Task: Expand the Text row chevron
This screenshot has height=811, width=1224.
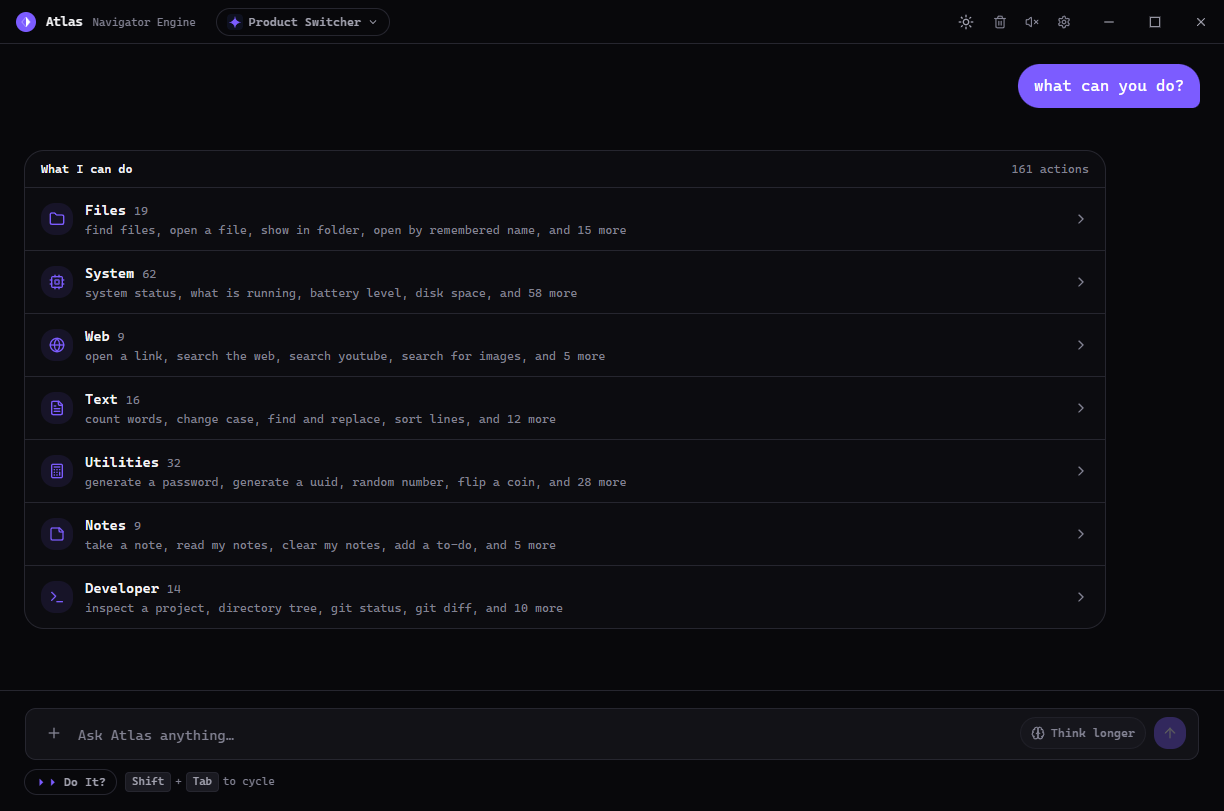Action: [1081, 408]
